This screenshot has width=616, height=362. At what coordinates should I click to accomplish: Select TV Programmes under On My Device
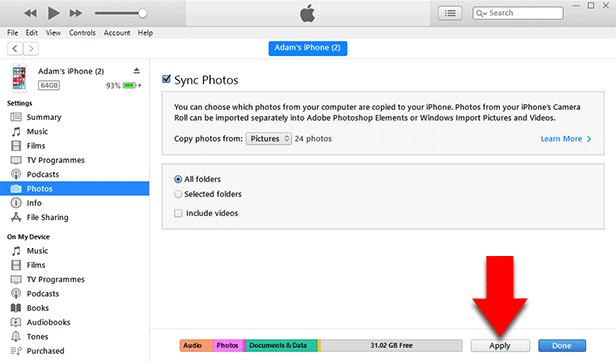[75, 279]
